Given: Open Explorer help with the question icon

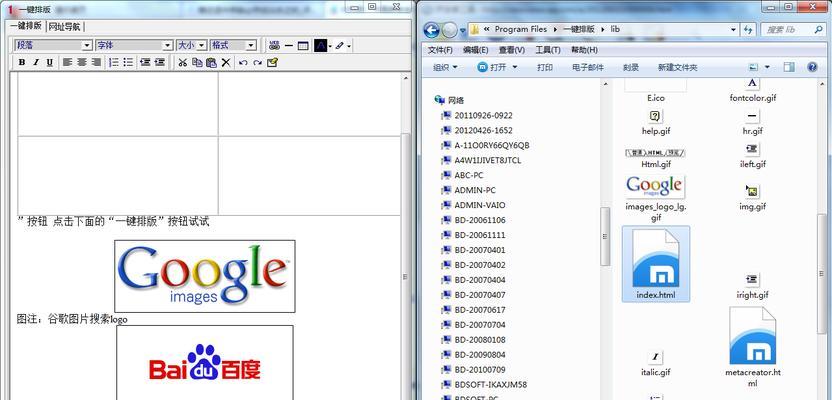Looking at the screenshot, I should [x=812, y=67].
